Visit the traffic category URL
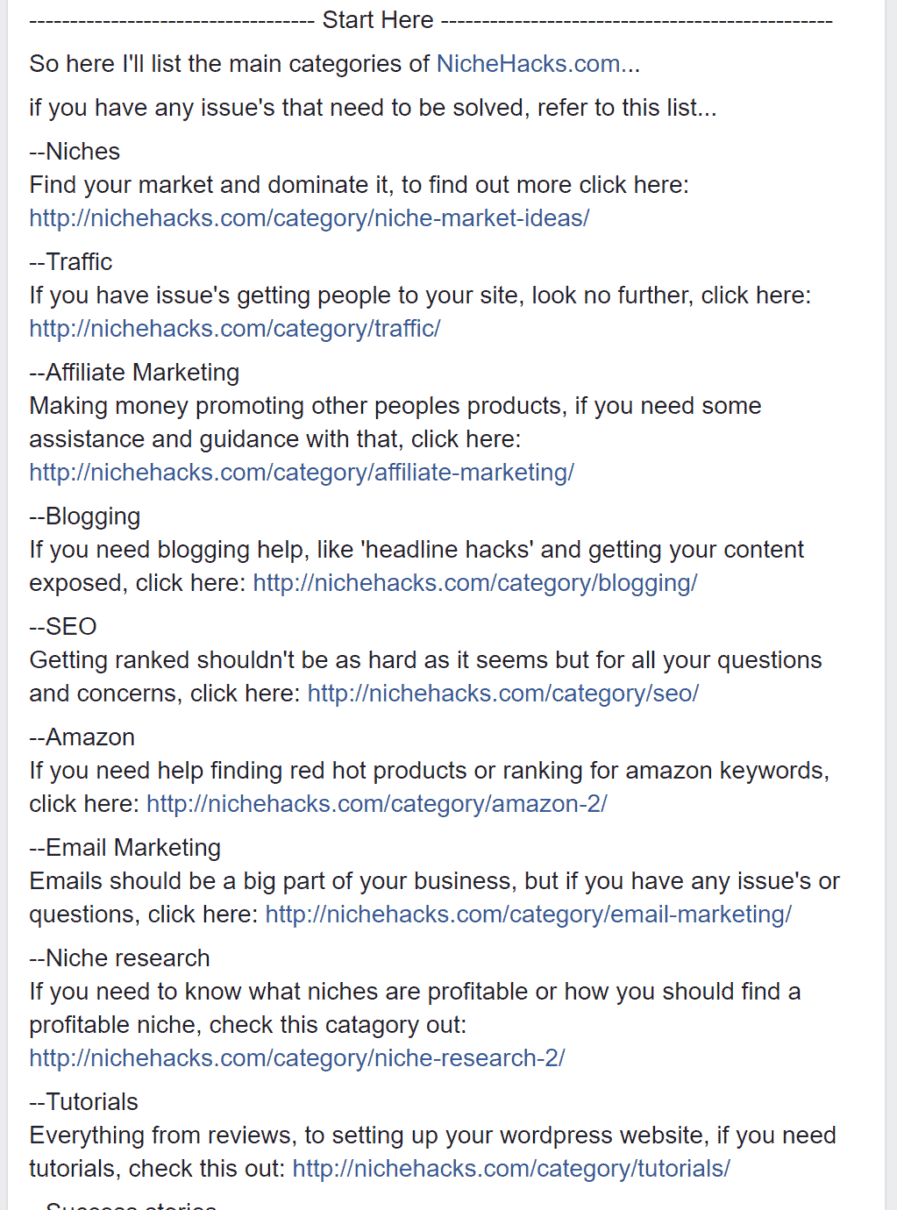This screenshot has width=897, height=1210. pyautogui.click(x=234, y=329)
